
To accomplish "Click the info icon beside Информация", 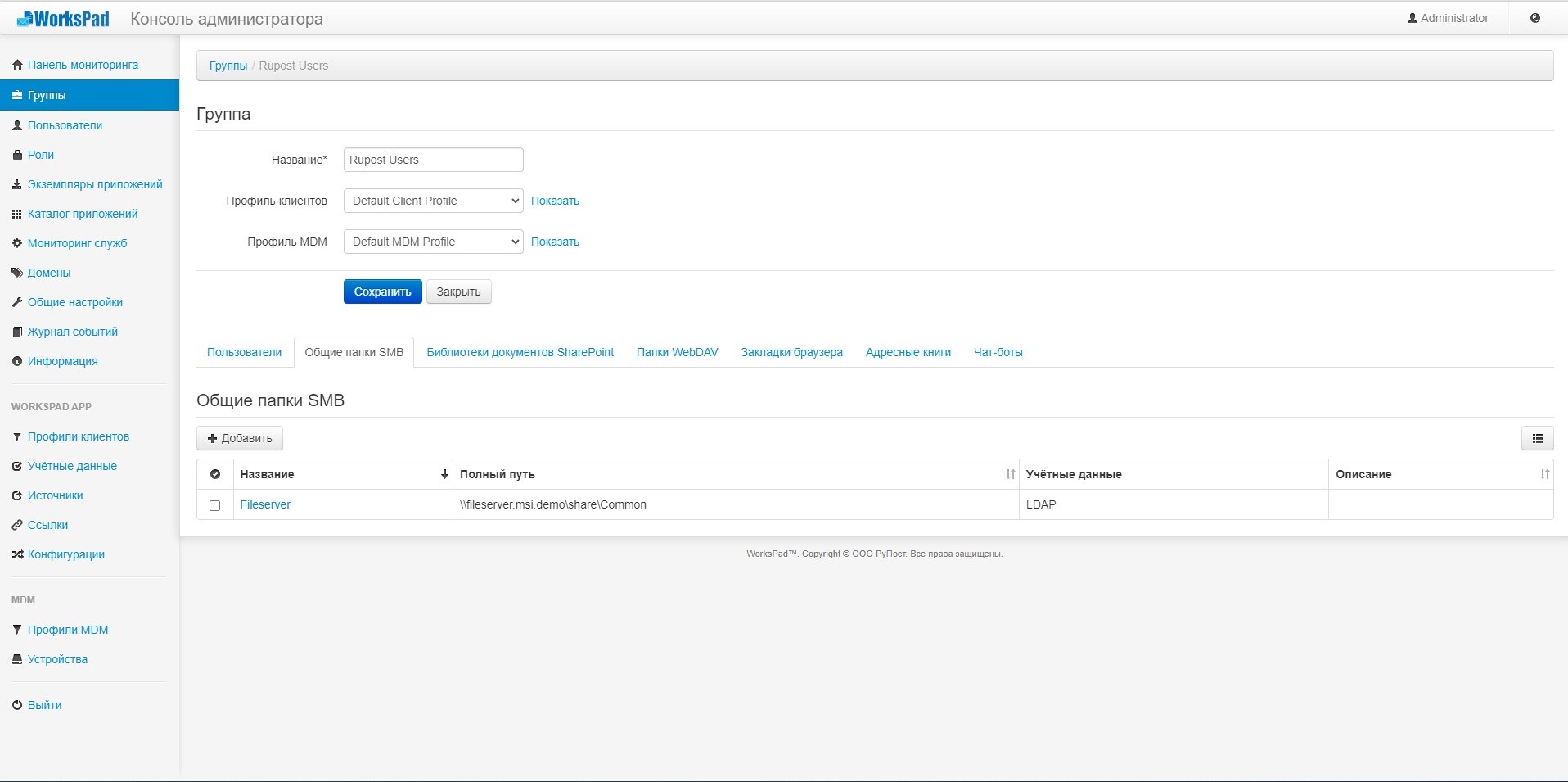I will pyautogui.click(x=17, y=361).
